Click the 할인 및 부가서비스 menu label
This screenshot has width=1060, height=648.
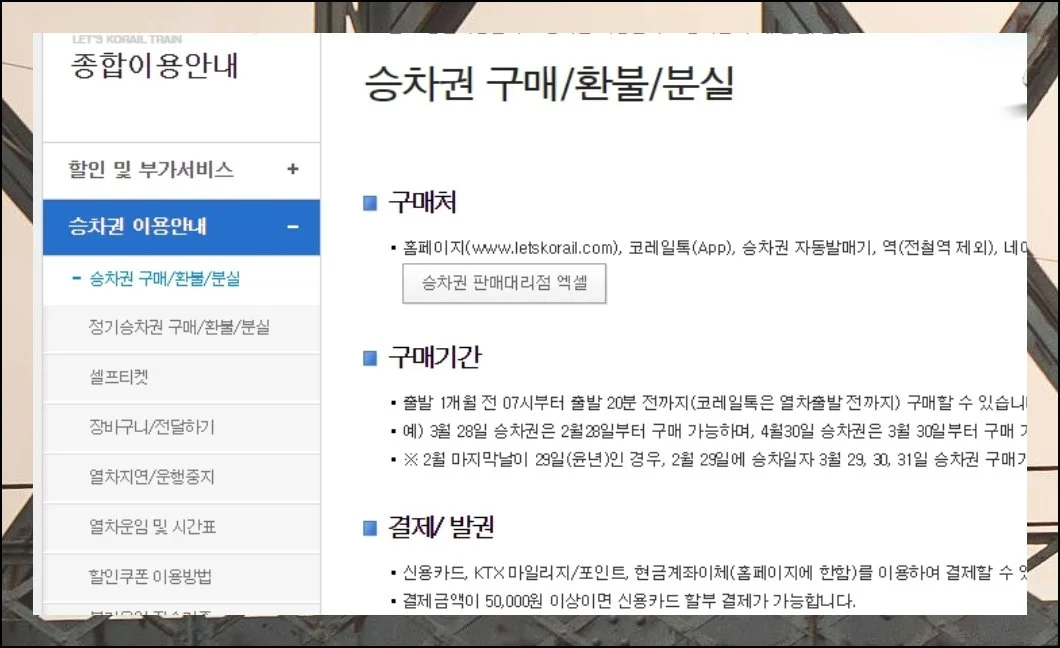click(x=151, y=170)
